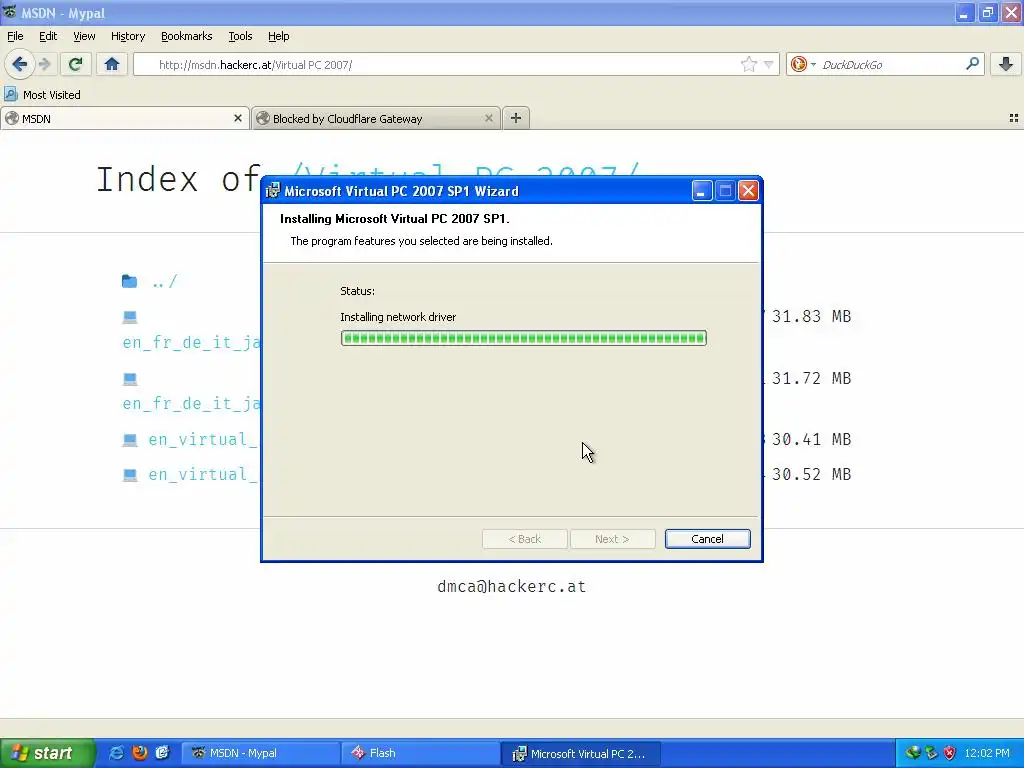Open the Edit menu
Image resolution: width=1024 pixels, height=768 pixels.
48,36
